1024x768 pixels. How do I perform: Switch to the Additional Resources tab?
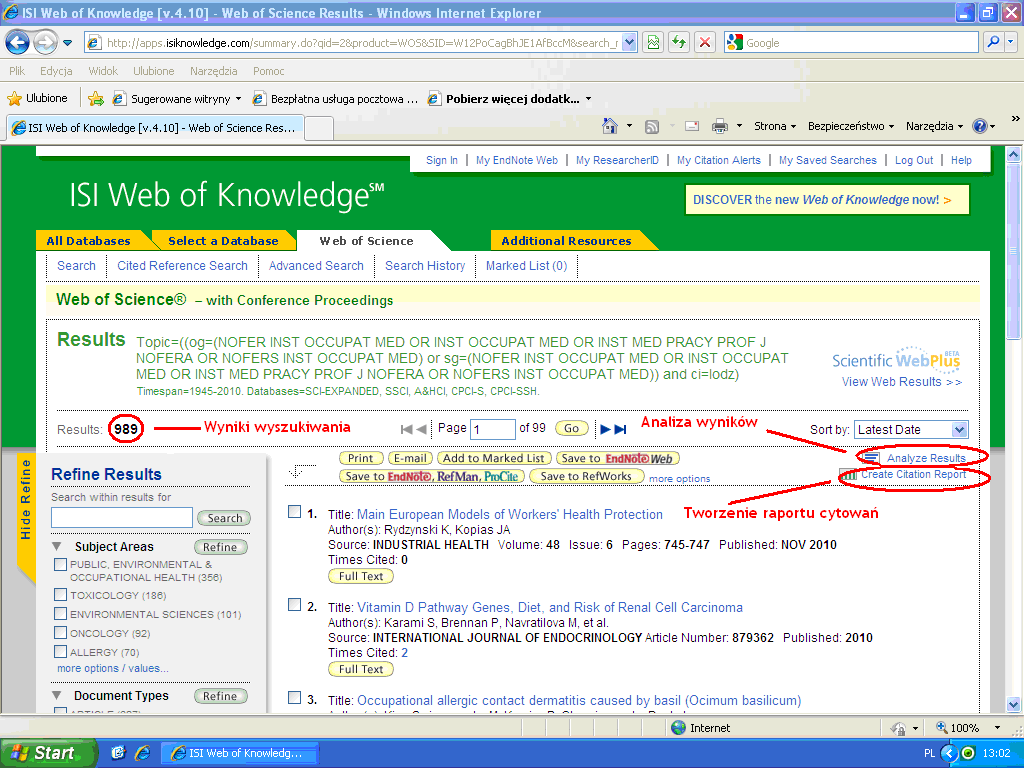(x=566, y=241)
